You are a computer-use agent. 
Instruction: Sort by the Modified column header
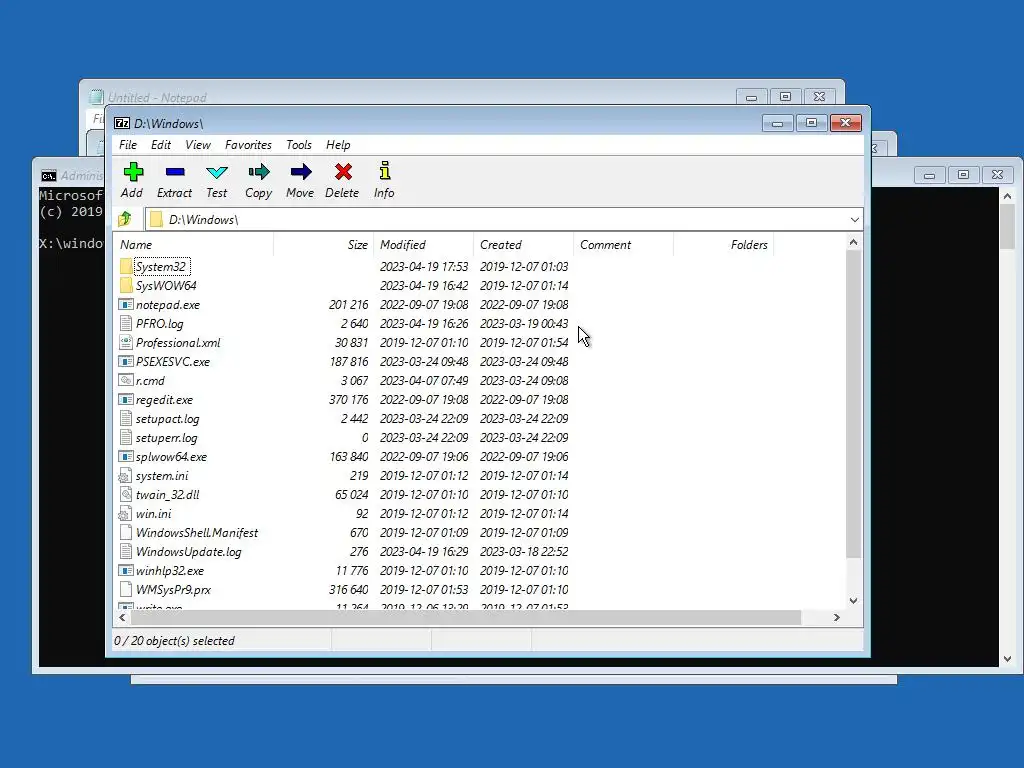click(x=424, y=245)
